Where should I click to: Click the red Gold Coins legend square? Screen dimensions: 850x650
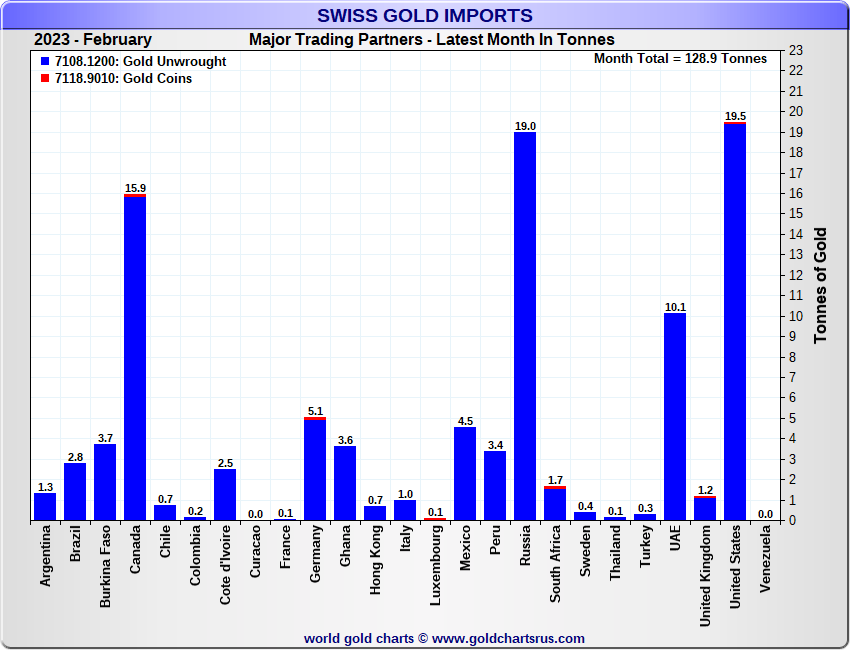(x=45, y=79)
